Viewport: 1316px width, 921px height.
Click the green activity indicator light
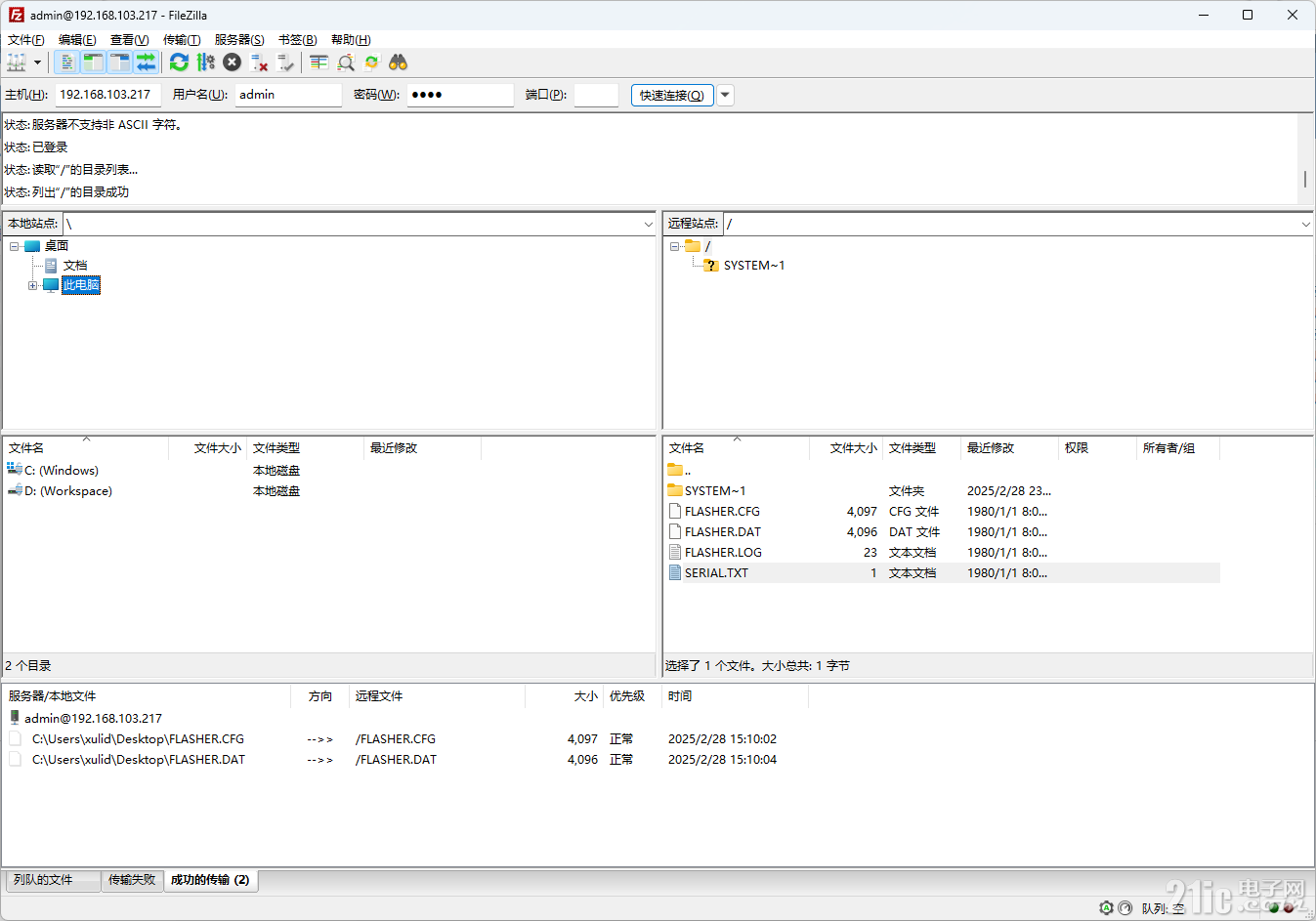point(1274,908)
